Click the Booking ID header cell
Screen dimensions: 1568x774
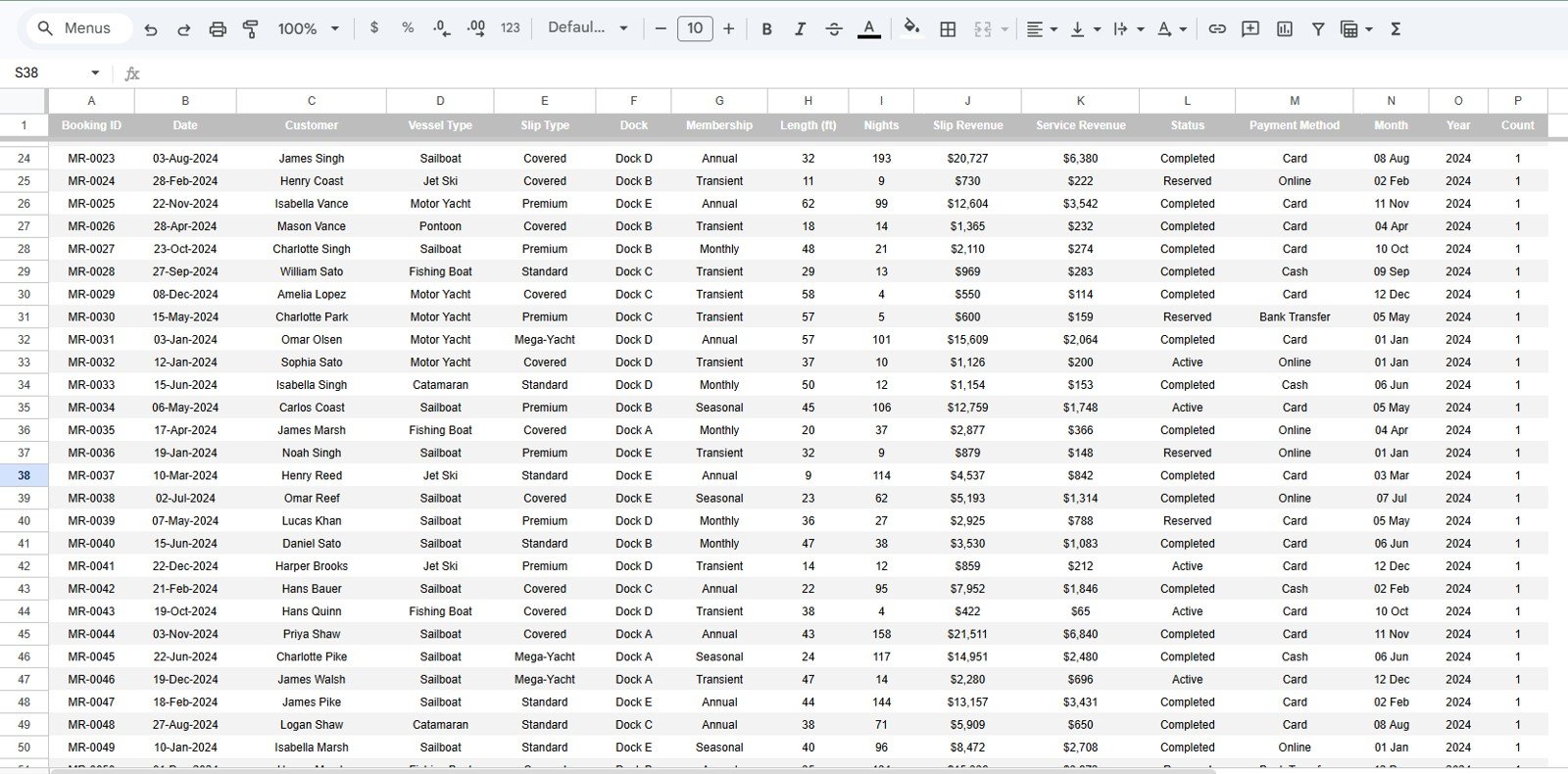(x=91, y=125)
